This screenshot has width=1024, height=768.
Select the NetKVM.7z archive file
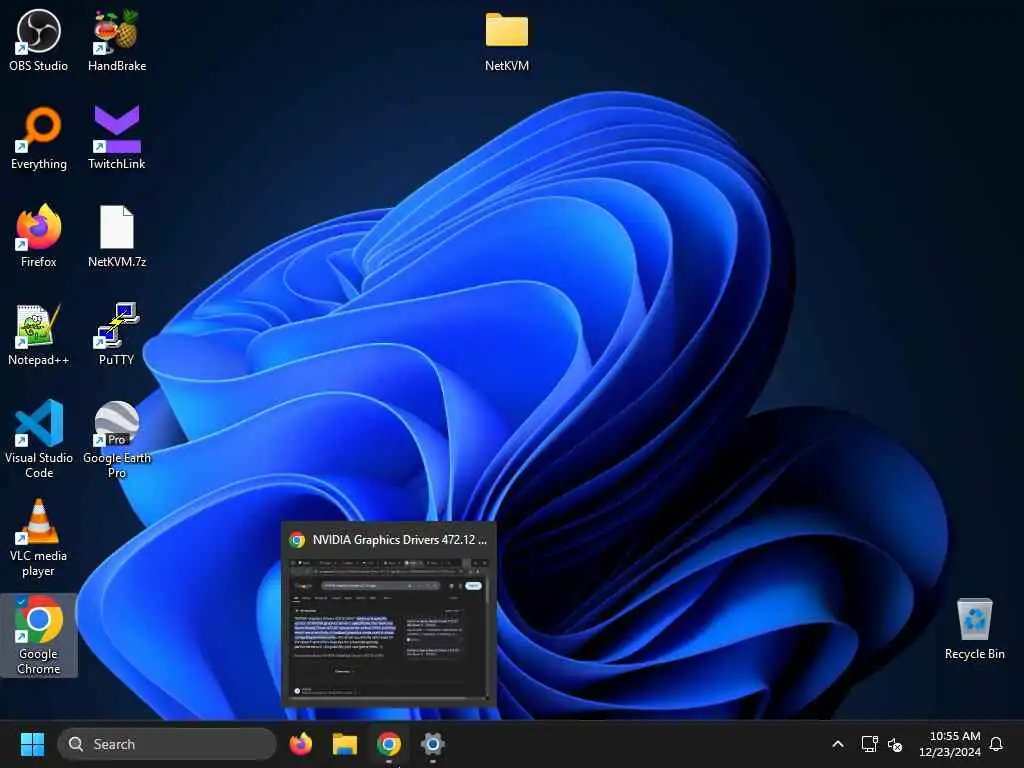coord(117,235)
